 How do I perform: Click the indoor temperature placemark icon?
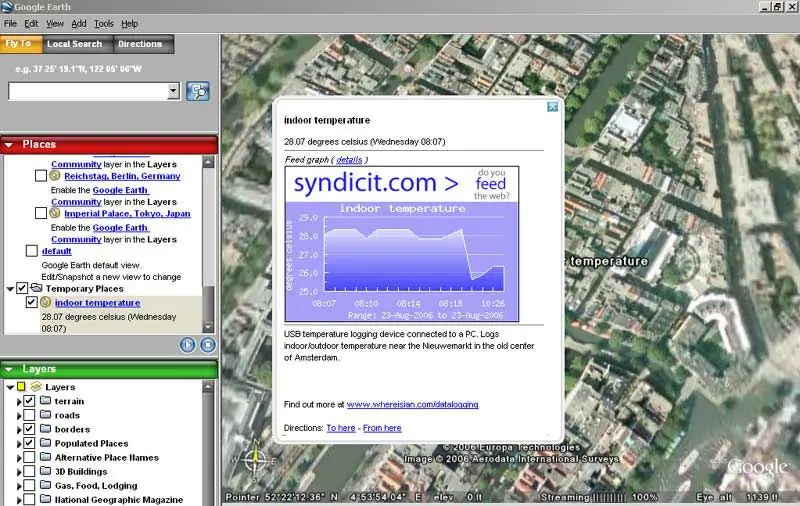[x=45, y=302]
